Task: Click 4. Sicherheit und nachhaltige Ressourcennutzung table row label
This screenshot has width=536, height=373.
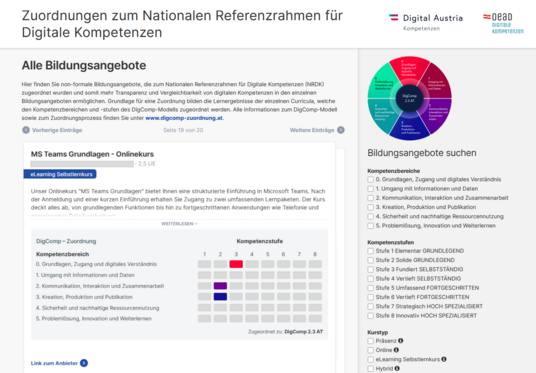Action: pos(97,308)
